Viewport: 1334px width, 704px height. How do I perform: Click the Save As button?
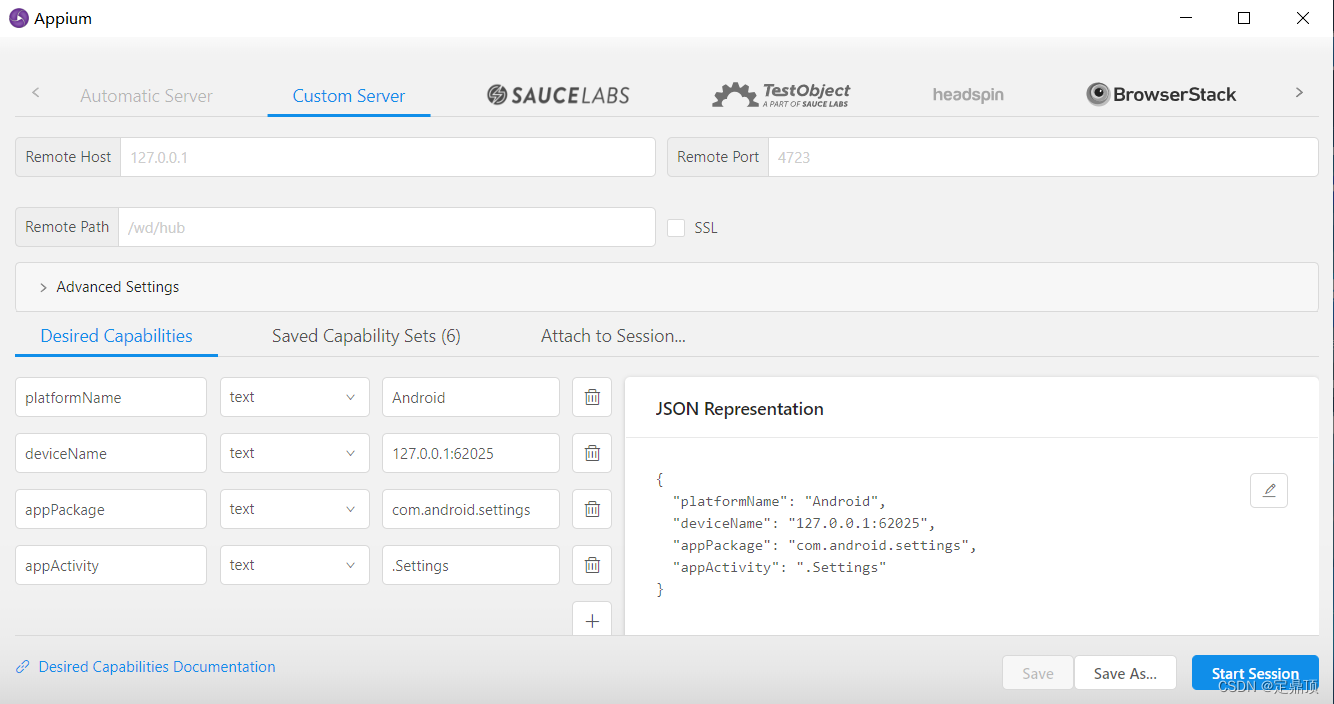(1125, 673)
